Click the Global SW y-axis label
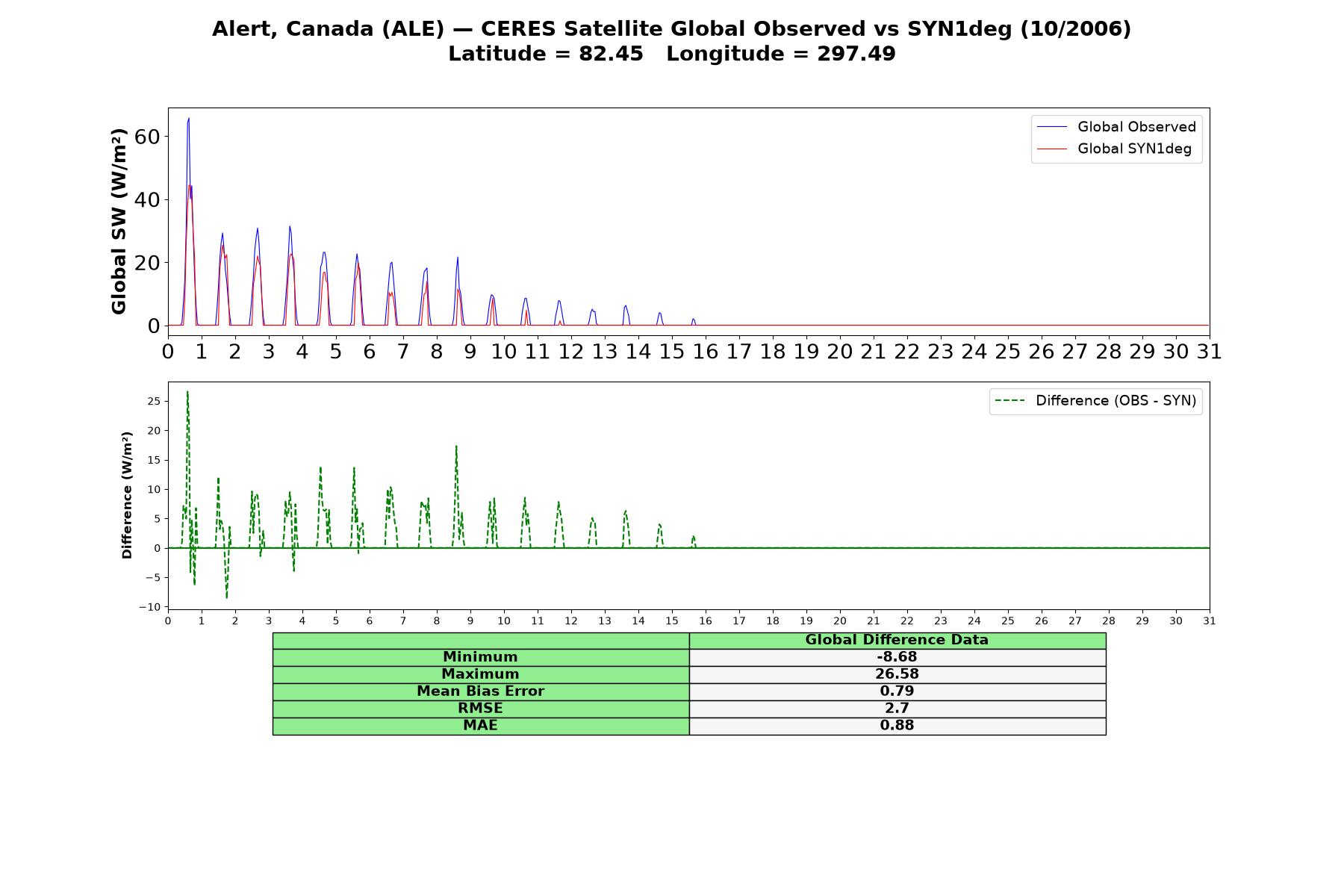This screenshot has height=896, width=1344. point(119,221)
